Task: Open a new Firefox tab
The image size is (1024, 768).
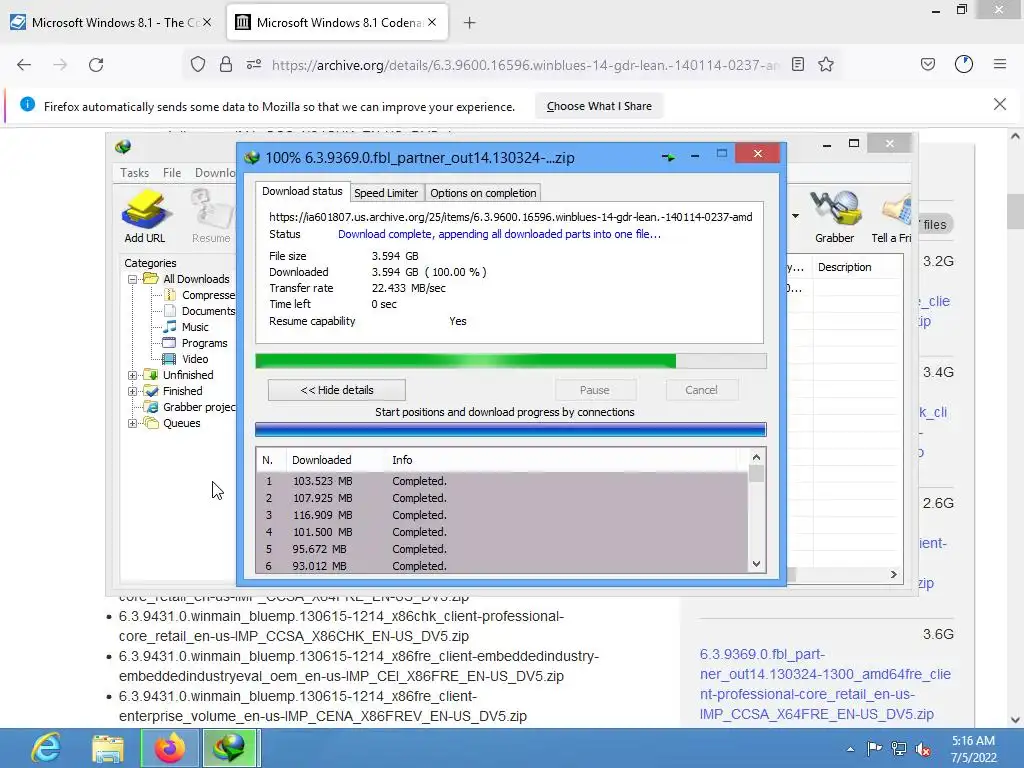Action: pos(470,23)
